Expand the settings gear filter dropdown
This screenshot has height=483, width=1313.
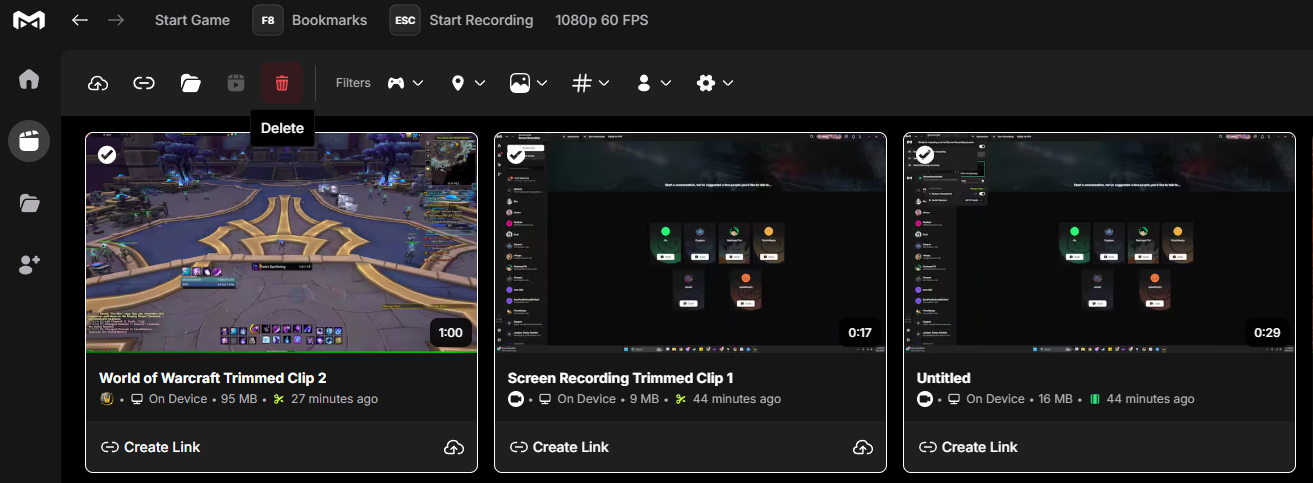click(715, 83)
